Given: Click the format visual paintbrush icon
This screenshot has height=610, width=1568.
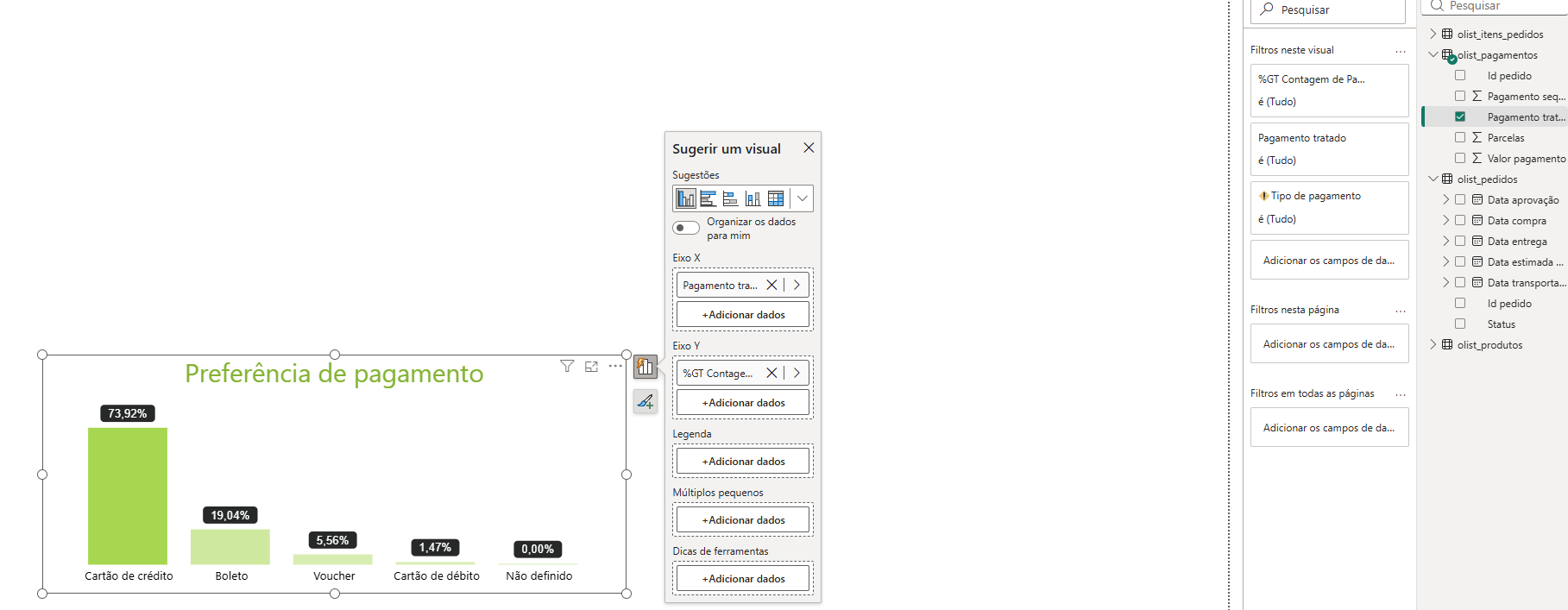Looking at the screenshot, I should coord(645,401).
